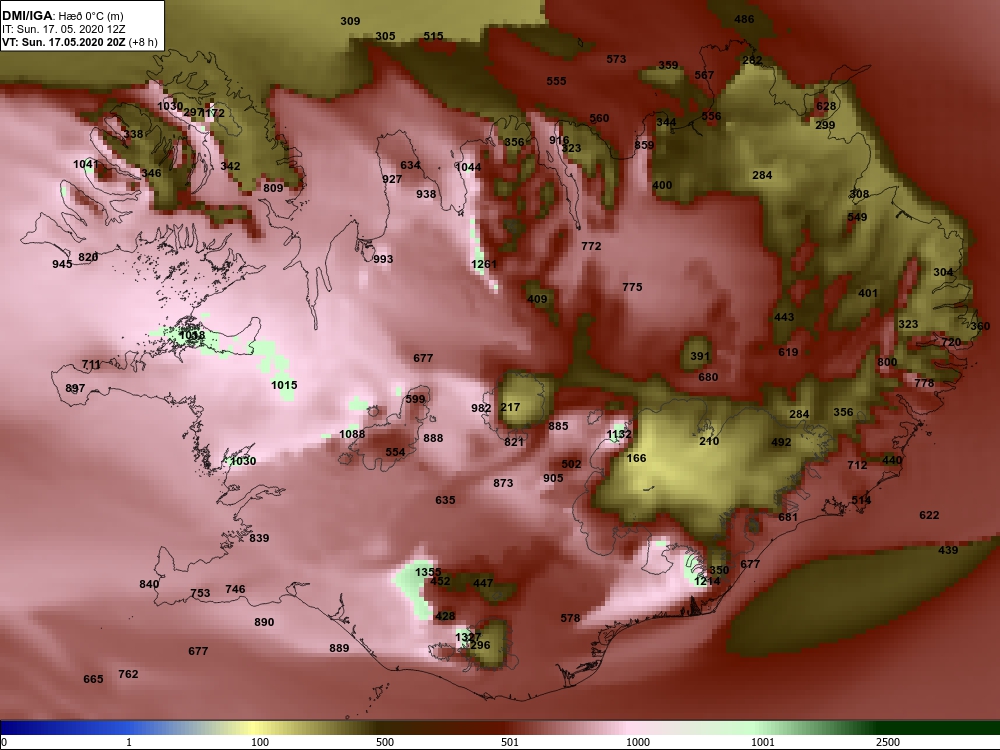Pick the value 409 on the map

(537, 299)
